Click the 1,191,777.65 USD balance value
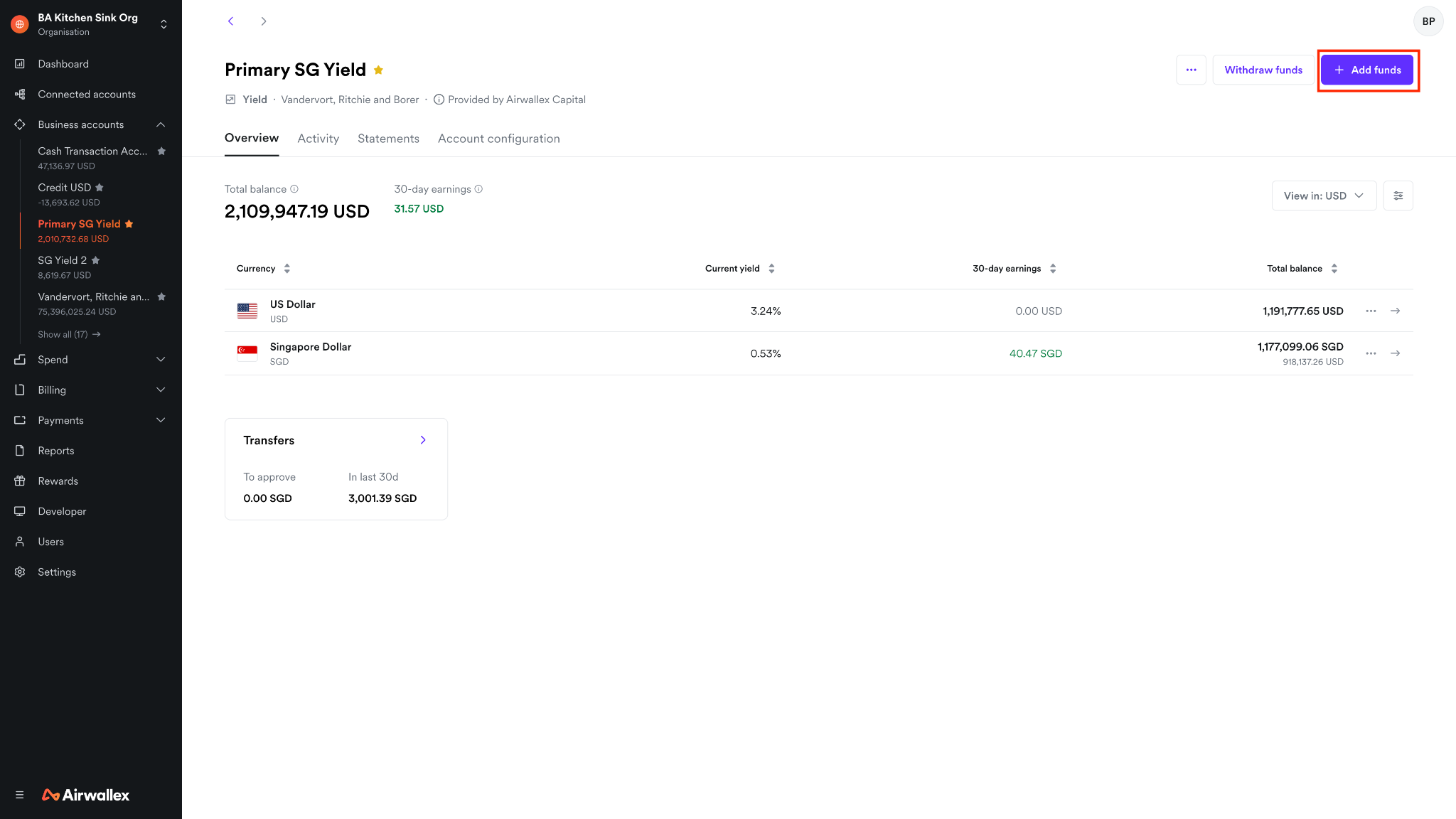This screenshot has height=819, width=1456. [x=1303, y=311]
